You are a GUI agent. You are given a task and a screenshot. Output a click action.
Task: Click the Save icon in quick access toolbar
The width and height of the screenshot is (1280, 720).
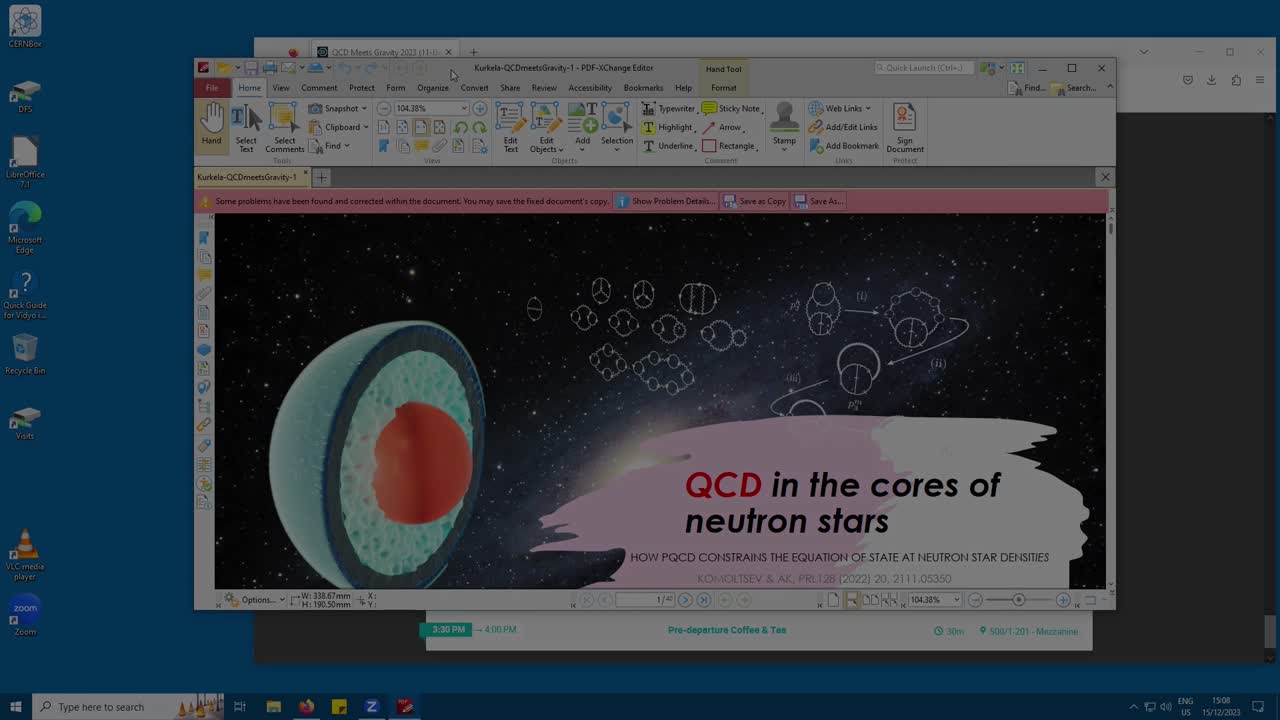coord(251,68)
